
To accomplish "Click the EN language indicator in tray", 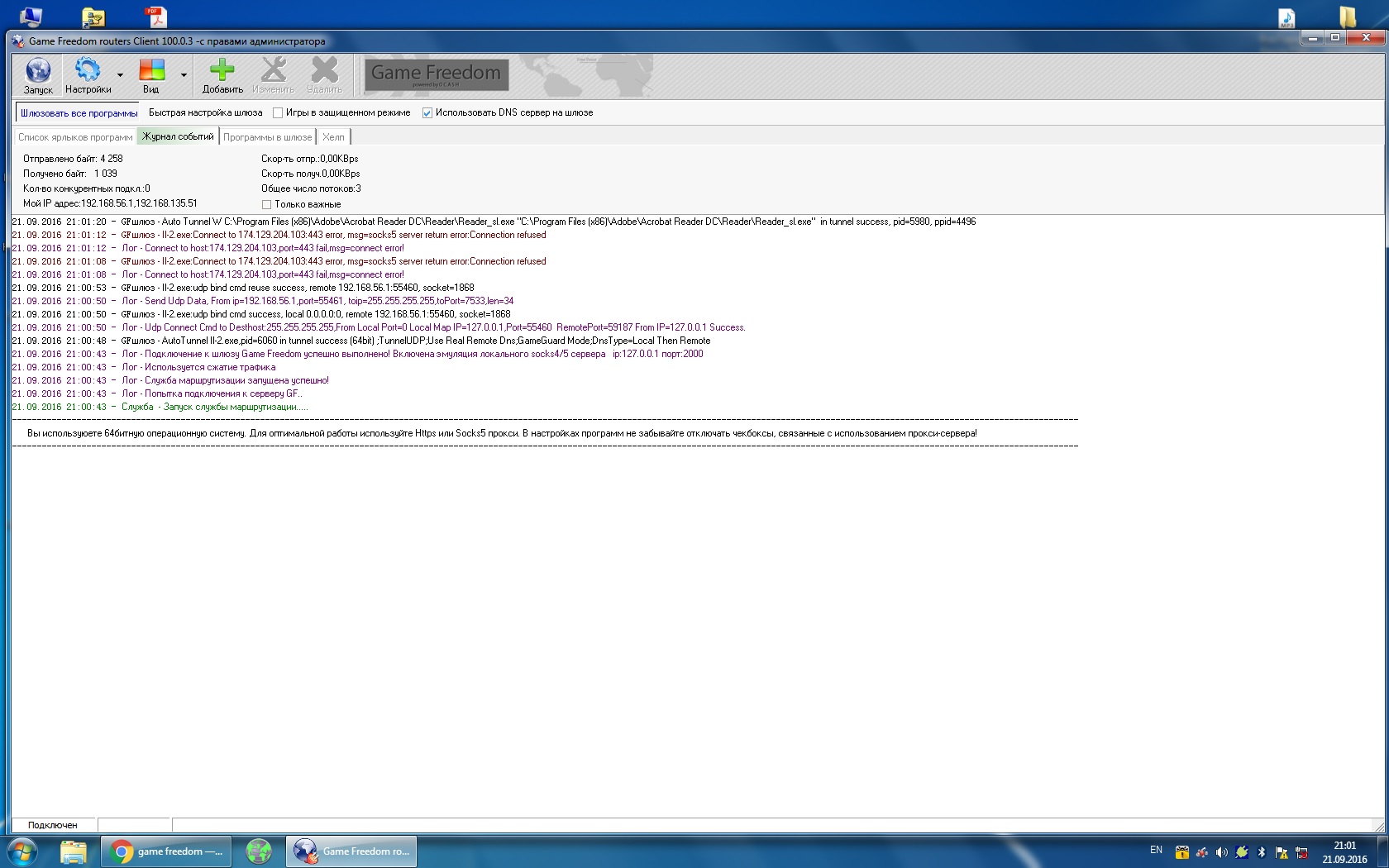I will click(x=1156, y=850).
